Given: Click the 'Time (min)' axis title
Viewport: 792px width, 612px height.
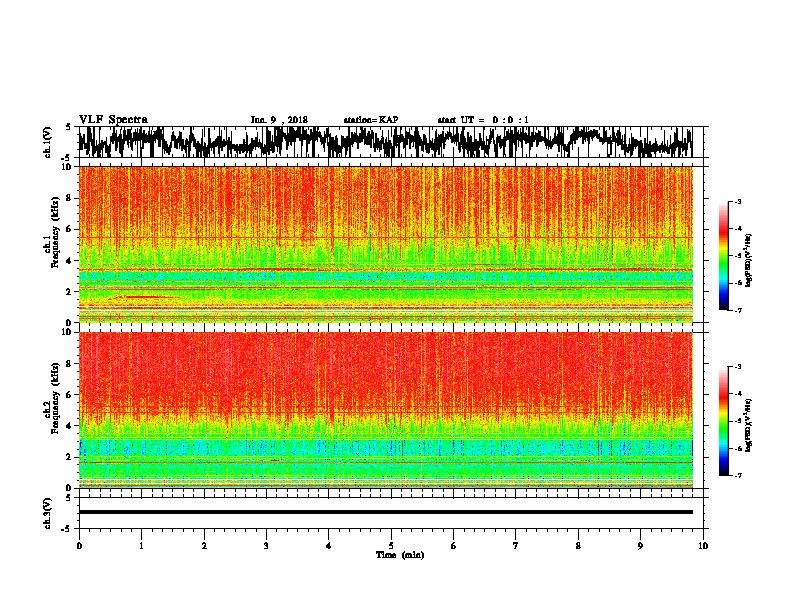Looking at the screenshot, I should (x=400, y=555).
